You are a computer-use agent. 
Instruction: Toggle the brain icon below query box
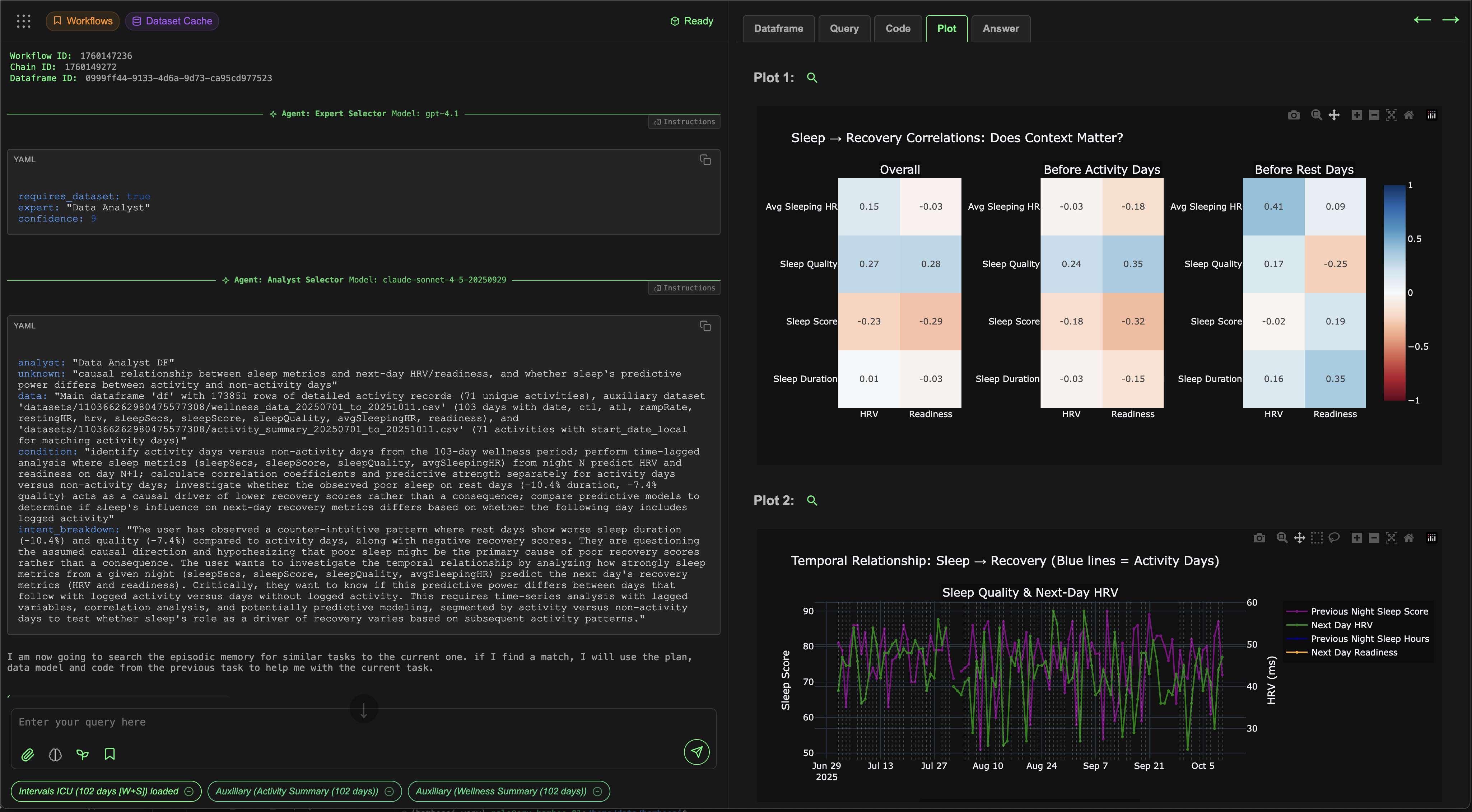tap(55, 755)
